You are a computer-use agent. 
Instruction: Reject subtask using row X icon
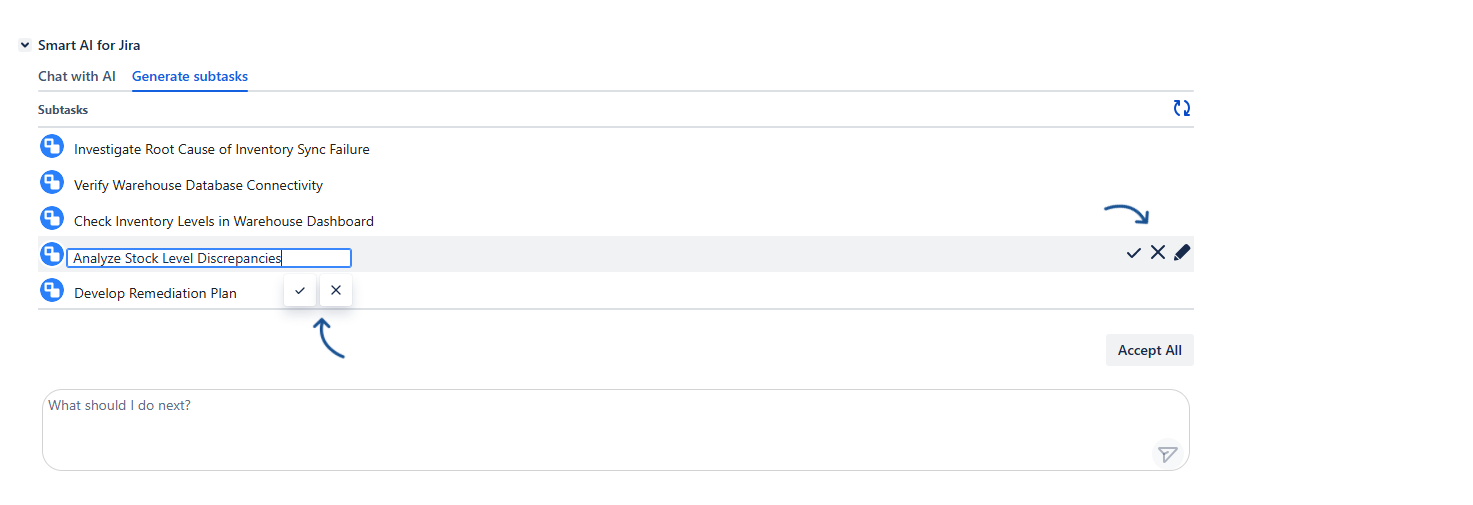point(1158,253)
